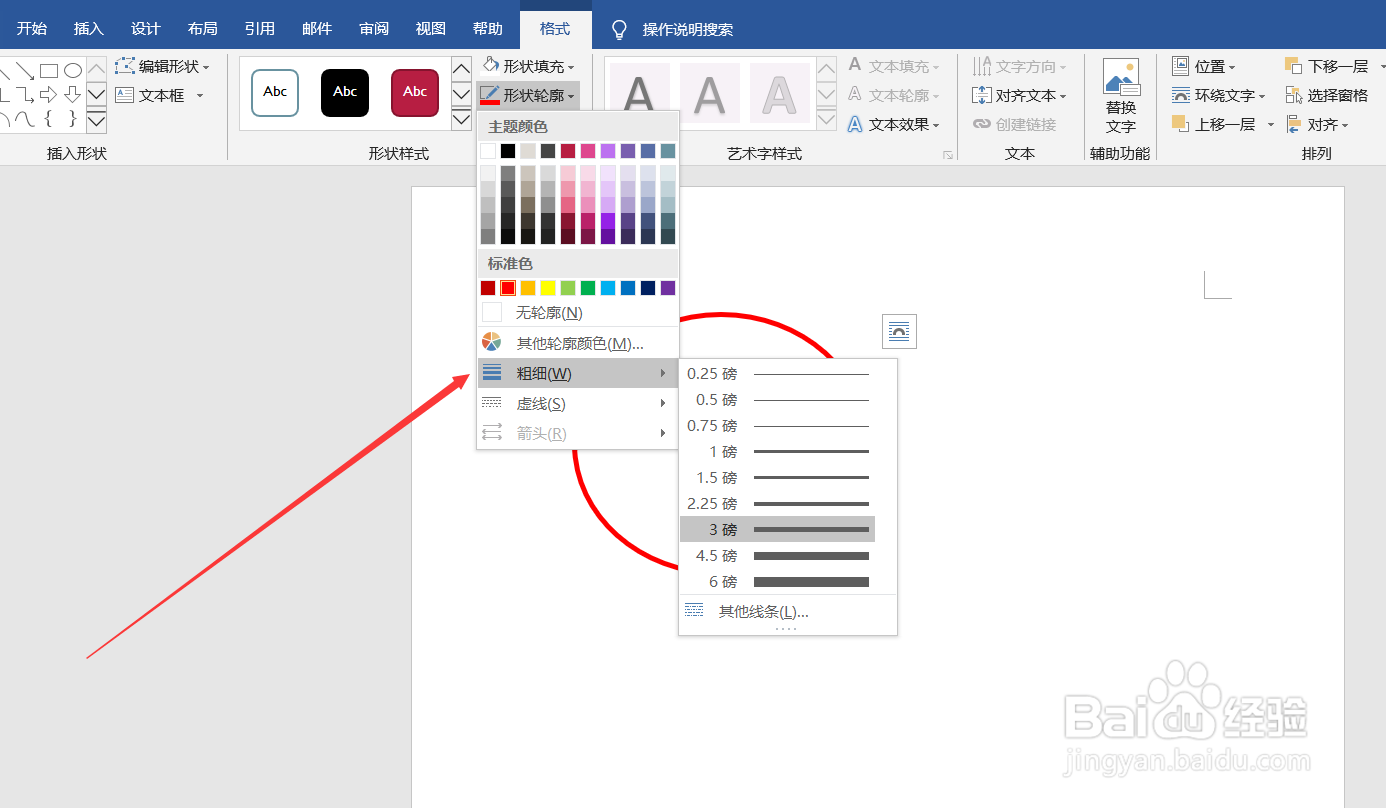The image size is (1386, 808).
Task: Open the Help tab
Action: [x=488, y=29]
